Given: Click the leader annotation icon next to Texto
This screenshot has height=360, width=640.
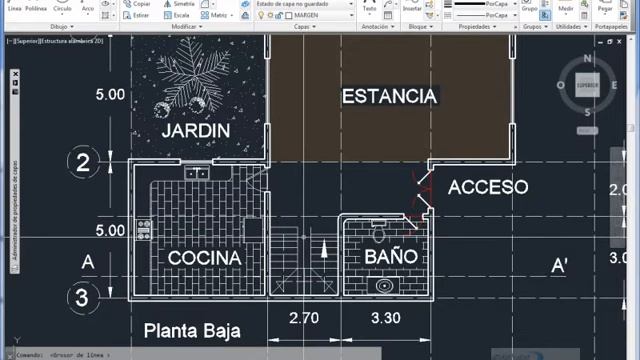Looking at the screenshot, I should click(388, 4).
